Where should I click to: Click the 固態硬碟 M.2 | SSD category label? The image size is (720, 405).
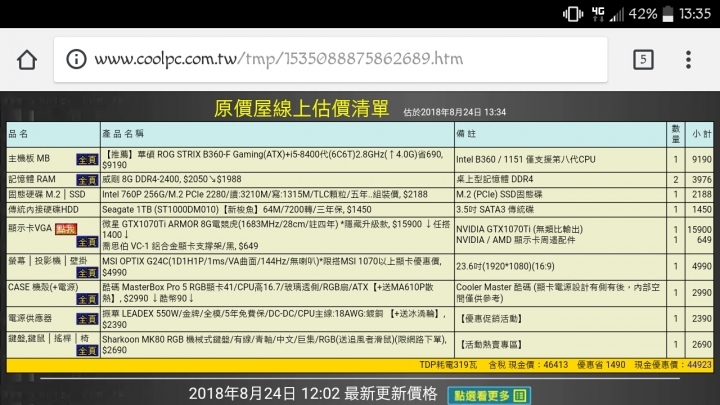[47, 194]
